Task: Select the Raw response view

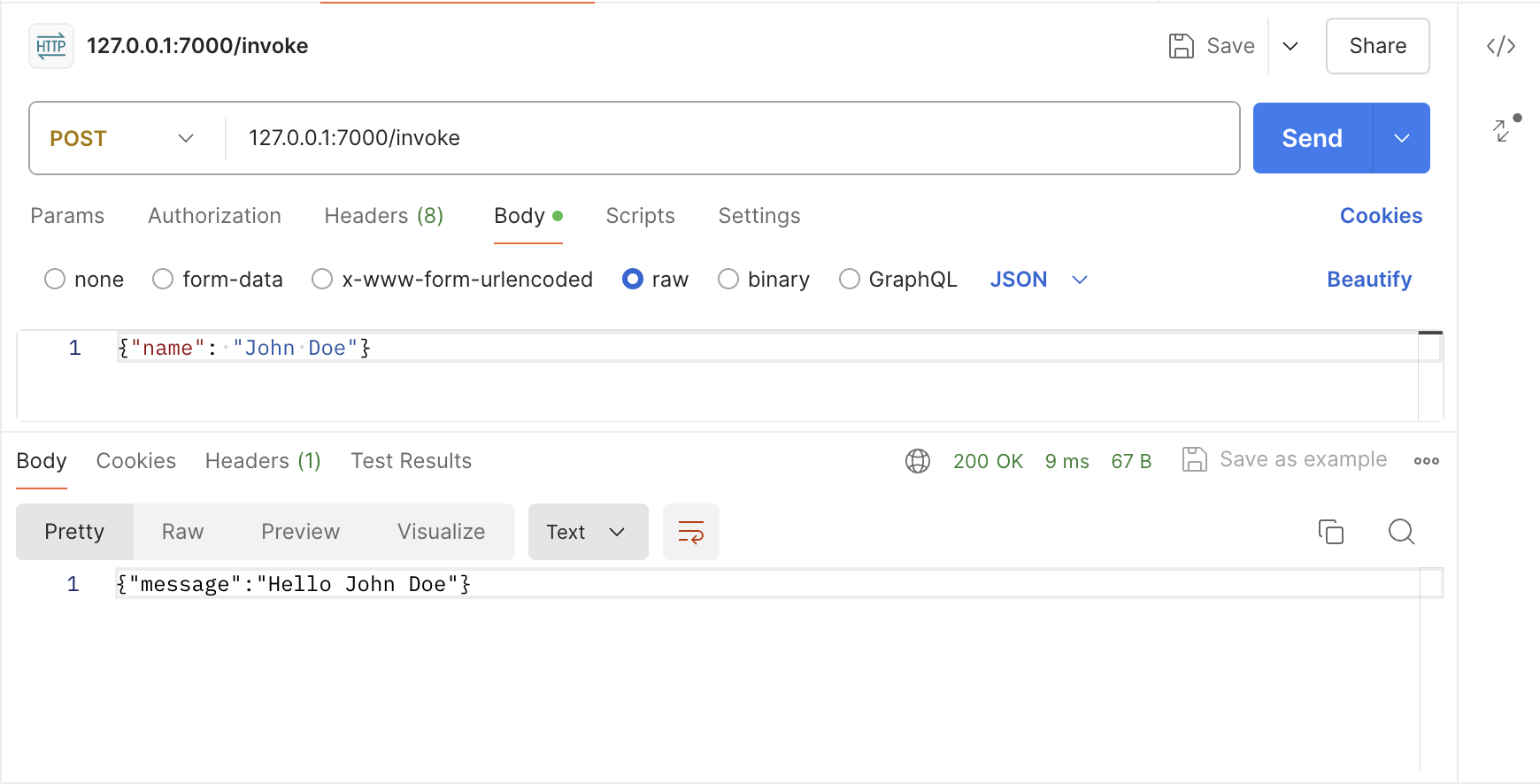Action: click(183, 532)
